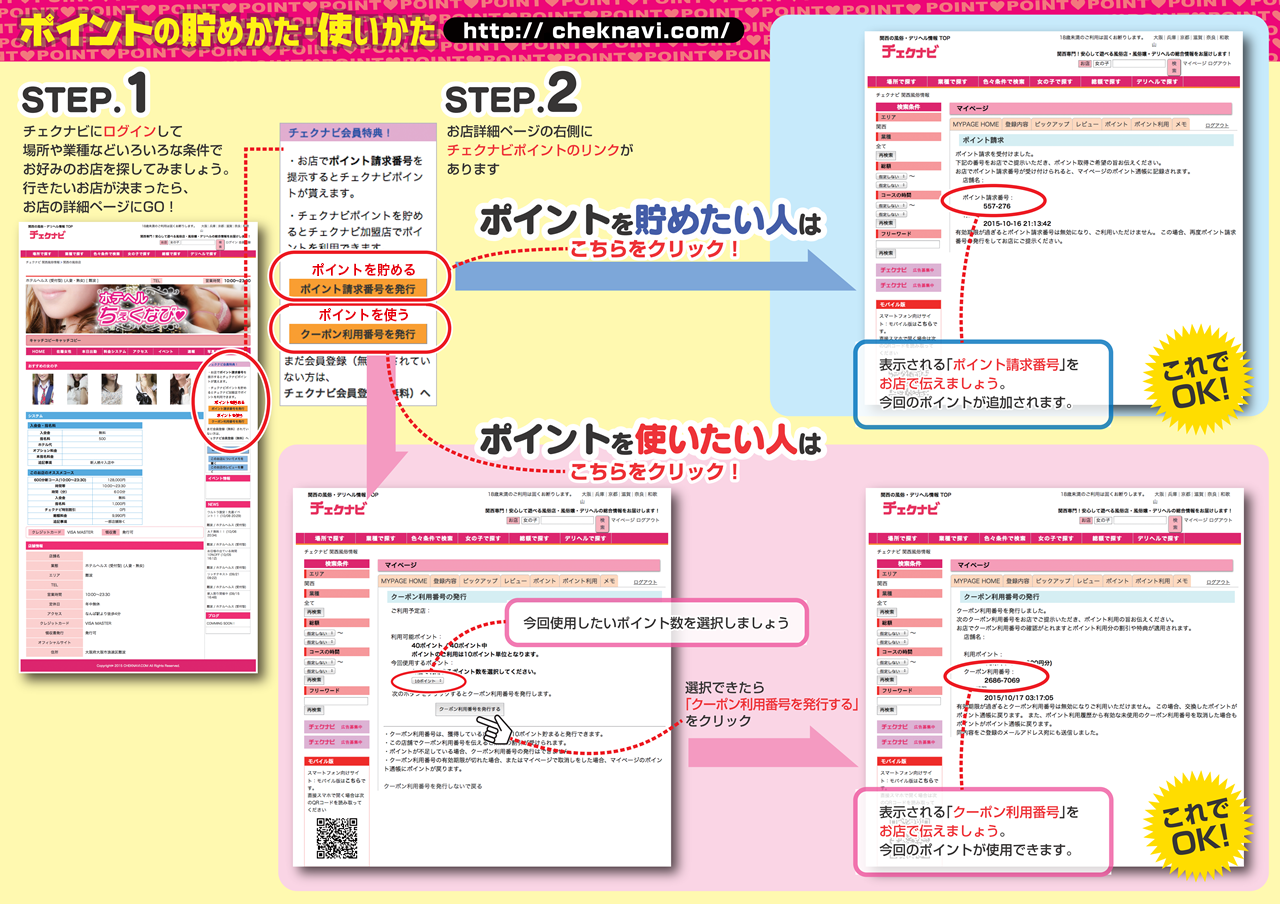
Task: Switch to ピックアップ tab on coupon form page
Action: (480, 581)
